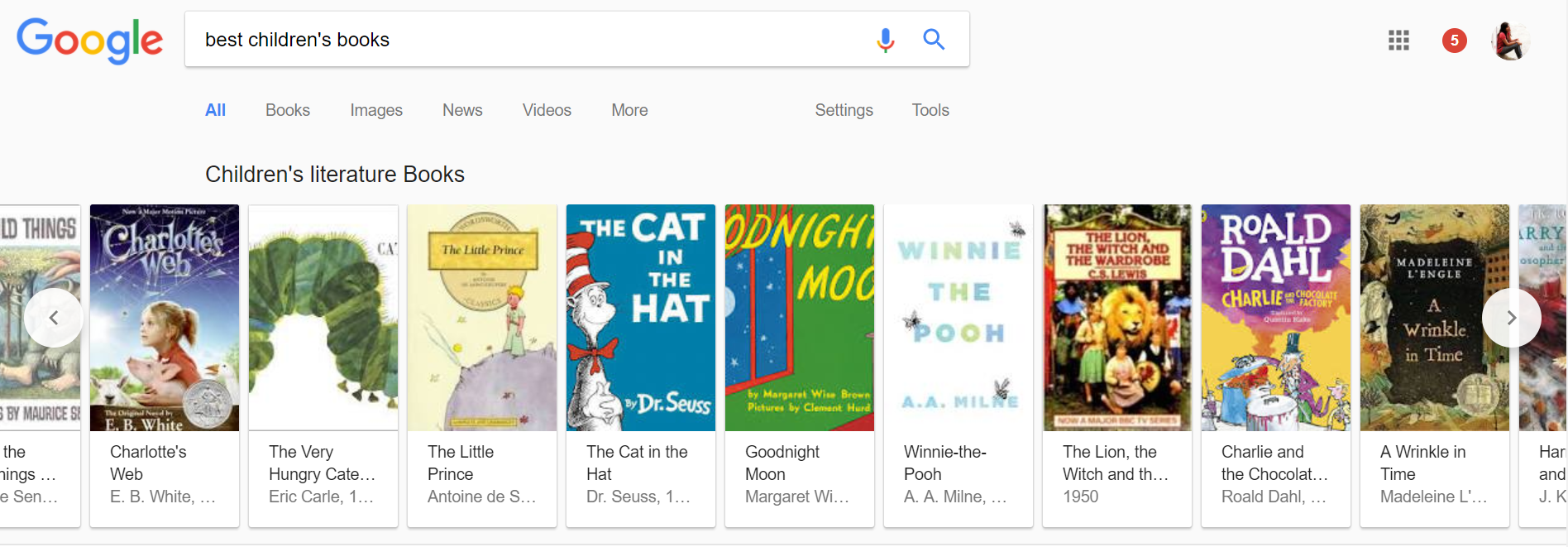Viewport: 1568px width, 547px height.
Task: Click 'The Very Hungry Cate…' title
Action: [x=322, y=463]
